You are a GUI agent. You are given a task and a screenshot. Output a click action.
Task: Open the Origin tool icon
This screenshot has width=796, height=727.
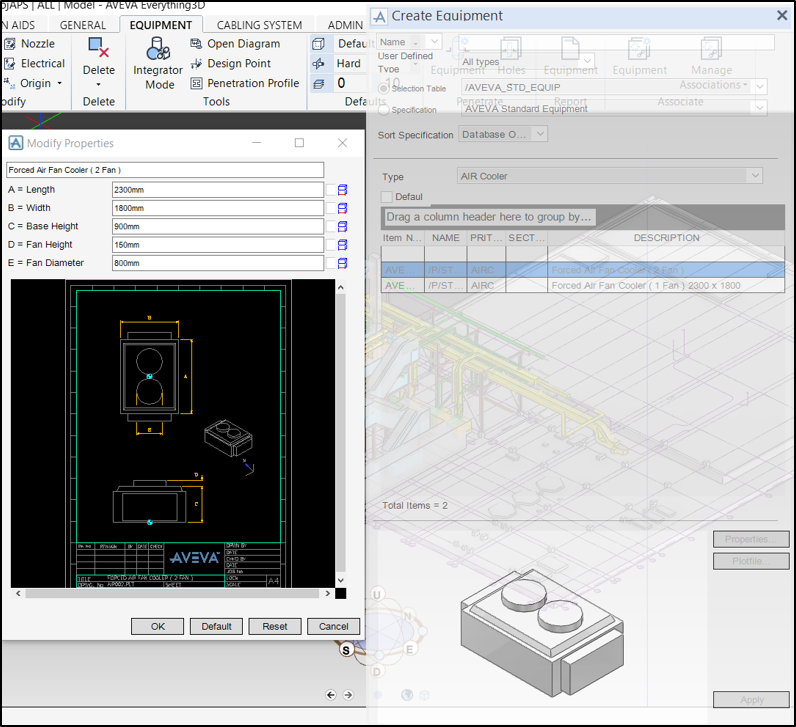(x=10, y=83)
